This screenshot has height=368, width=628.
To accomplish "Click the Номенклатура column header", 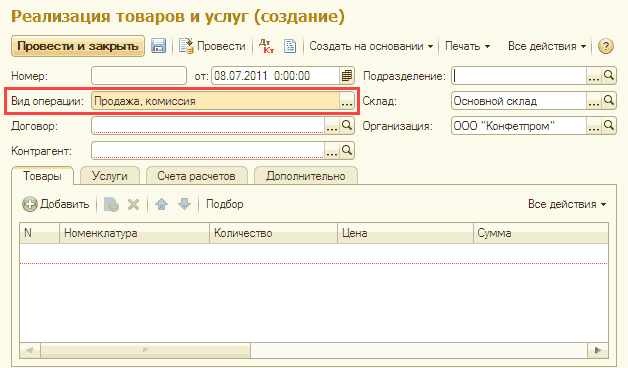I will [134, 233].
